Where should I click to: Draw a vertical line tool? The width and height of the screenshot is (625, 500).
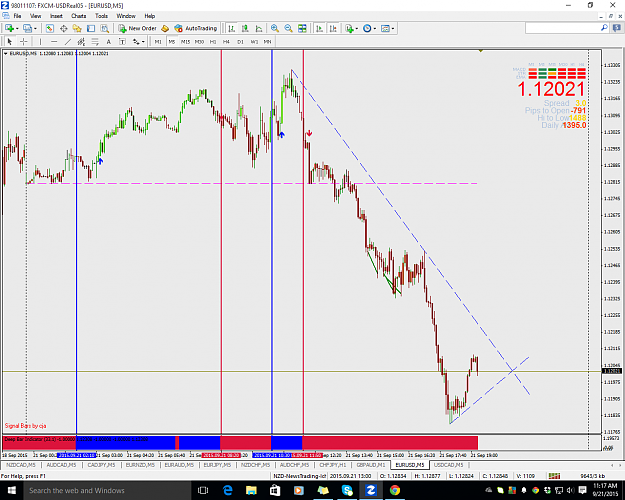coord(40,41)
